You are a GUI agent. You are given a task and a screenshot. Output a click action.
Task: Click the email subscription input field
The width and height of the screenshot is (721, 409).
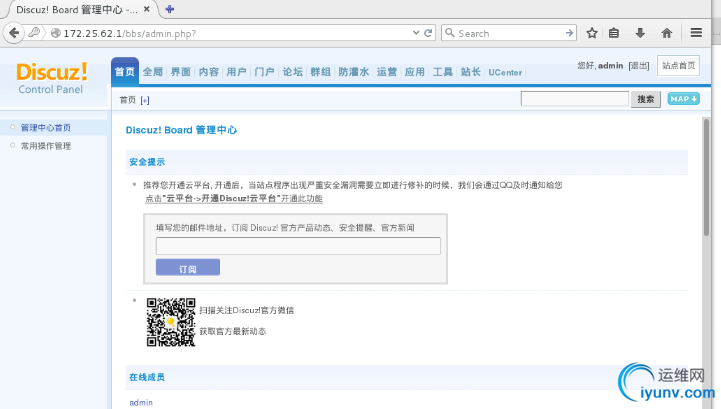pos(298,246)
